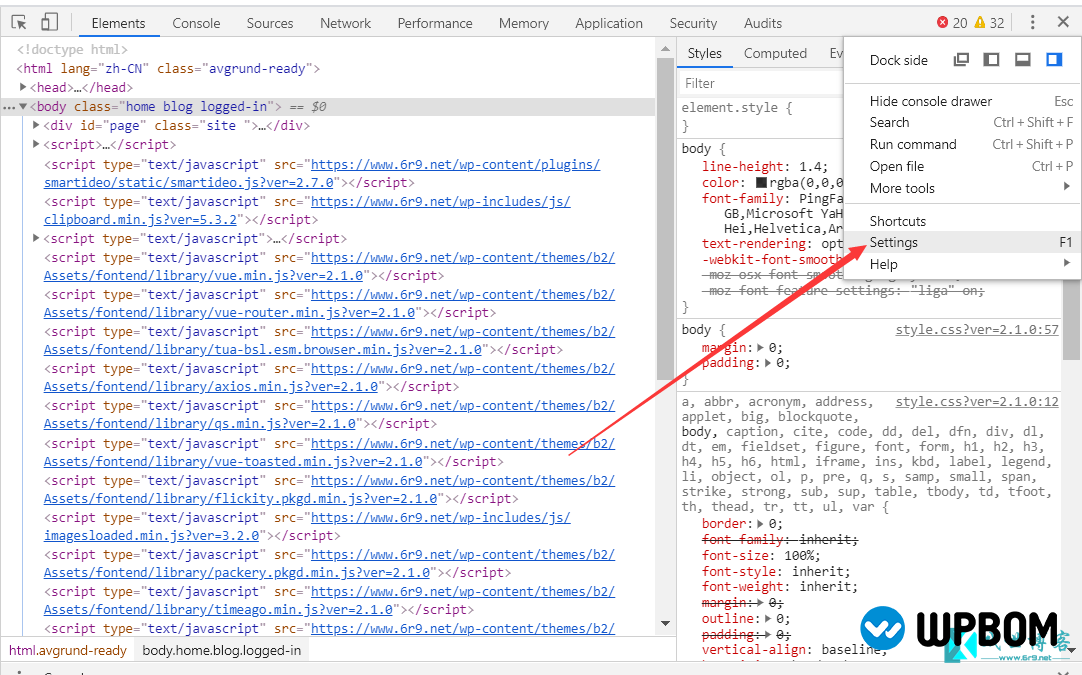Switch to the Sources tab

coord(270,23)
